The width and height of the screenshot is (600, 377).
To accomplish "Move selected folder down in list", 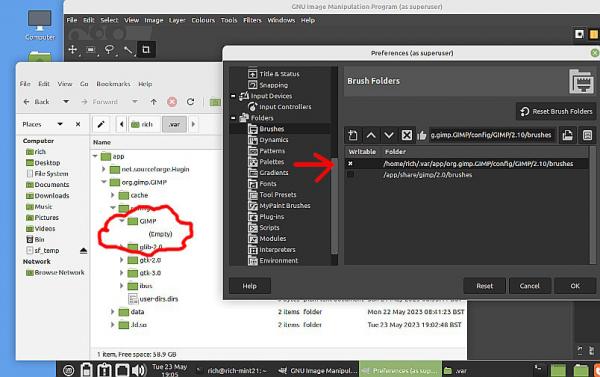I will 389,135.
